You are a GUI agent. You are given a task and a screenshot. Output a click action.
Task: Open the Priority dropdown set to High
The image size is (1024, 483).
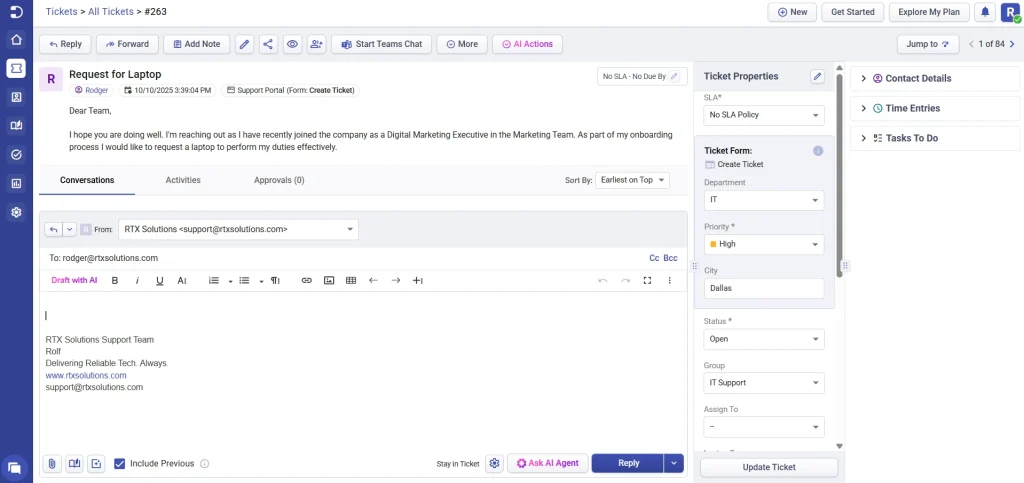764,244
